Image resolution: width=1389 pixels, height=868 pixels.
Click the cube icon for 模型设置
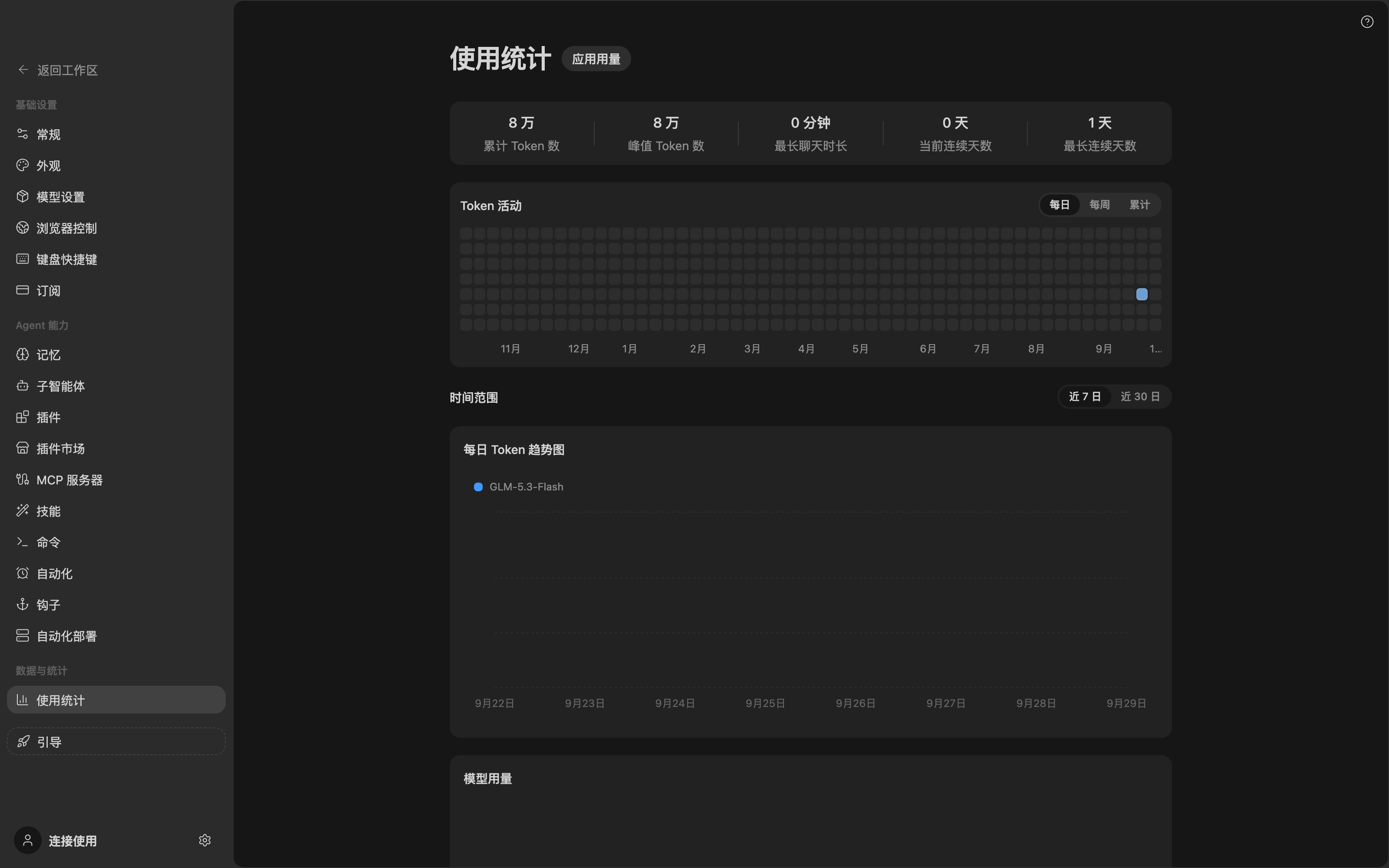click(23, 196)
